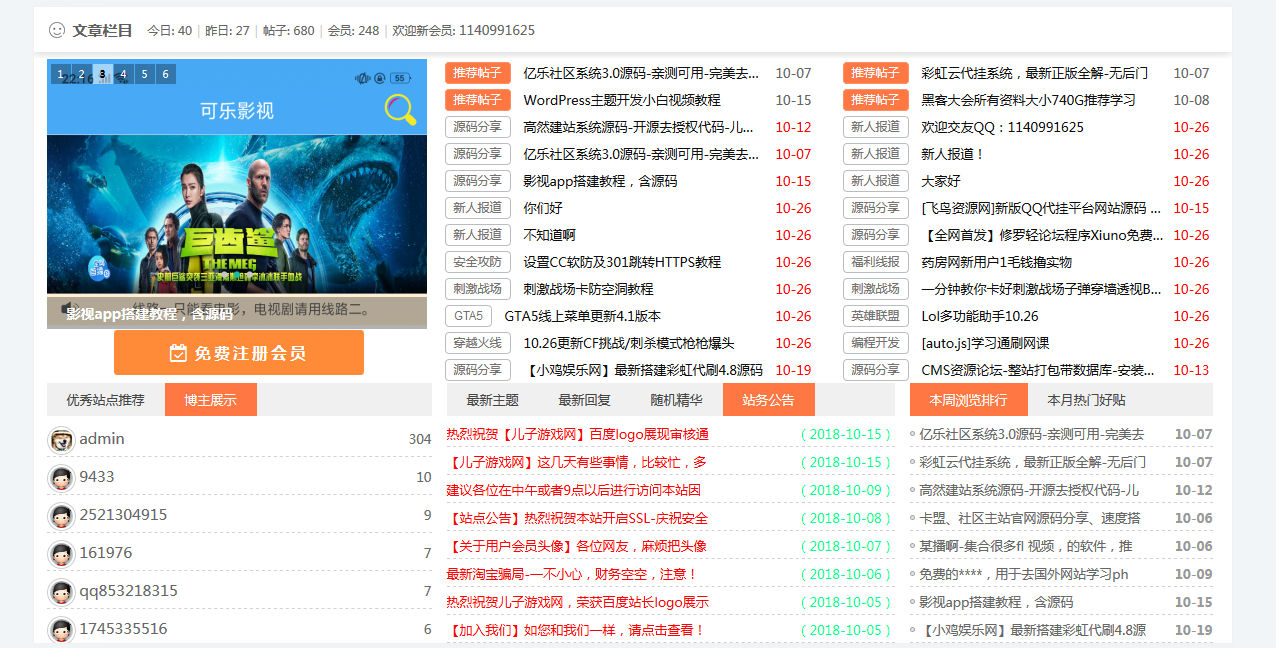1276x648 pixels.
Task: Open announcement 【站点公告】热烈祝贺本站开启SSL
Action: click(x=577, y=518)
